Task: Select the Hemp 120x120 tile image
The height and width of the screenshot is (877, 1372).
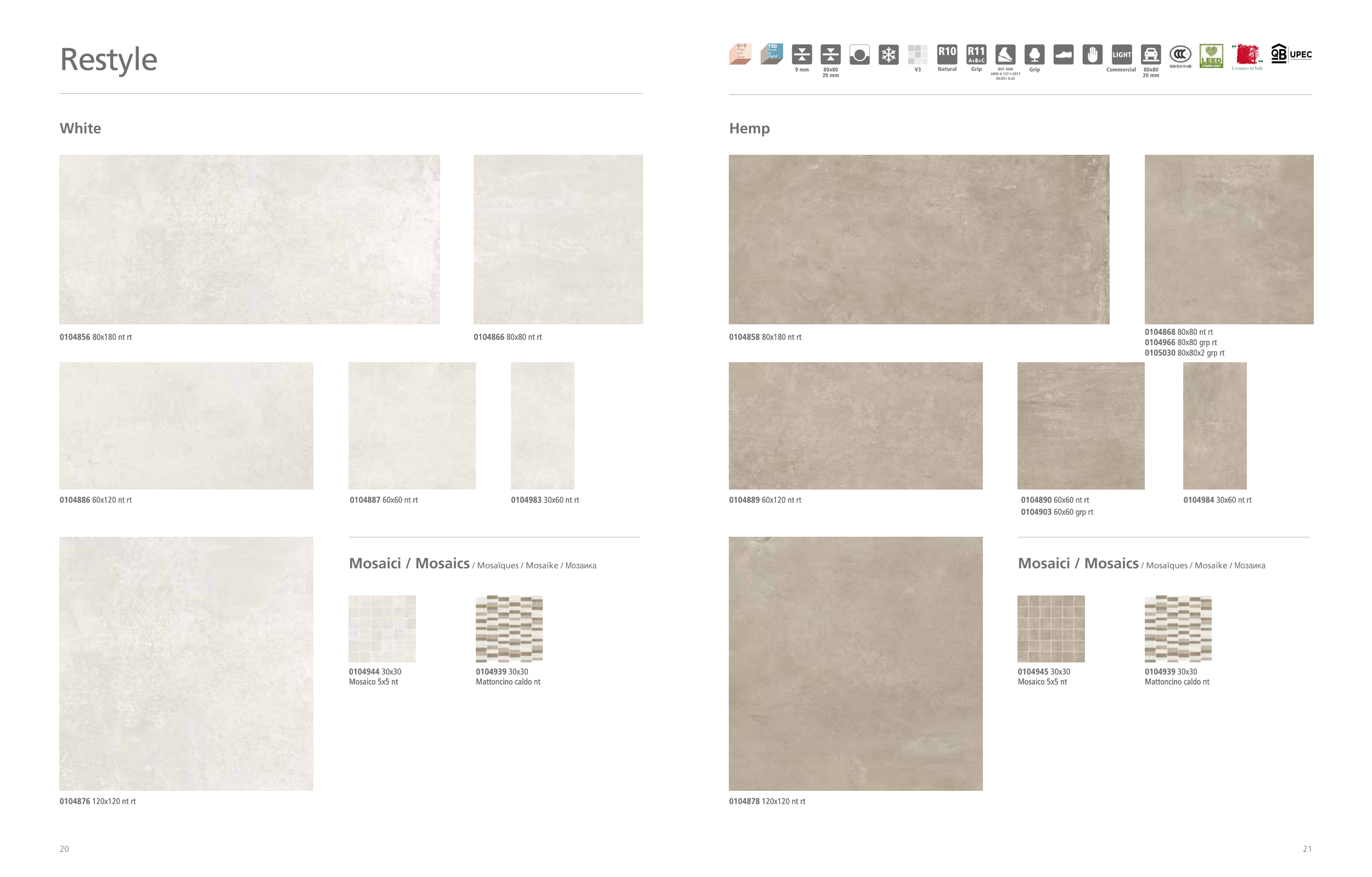Action: [x=855, y=664]
